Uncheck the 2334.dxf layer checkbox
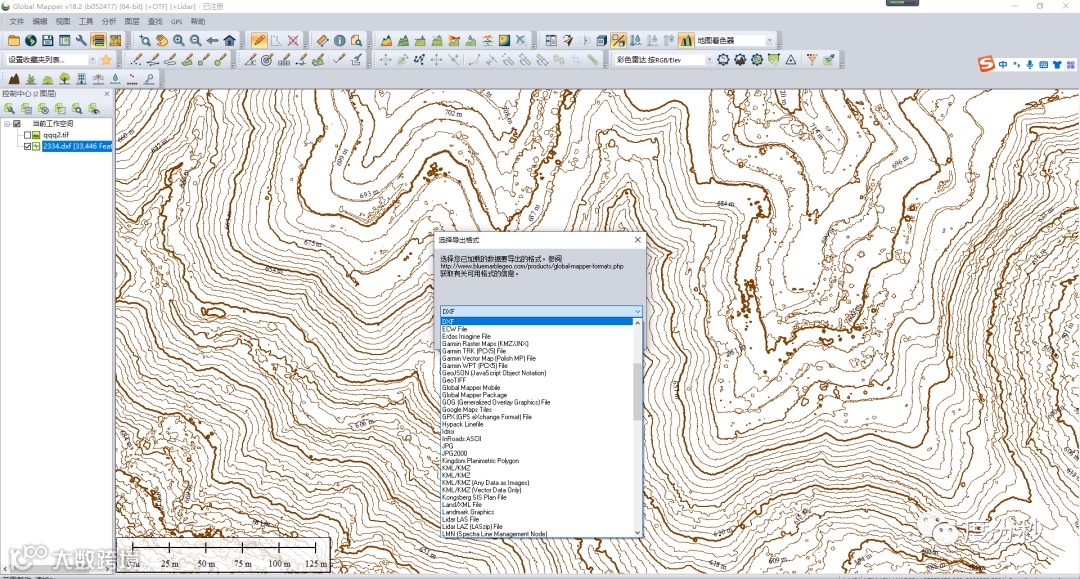The height and width of the screenshot is (579, 1080). [x=27, y=146]
